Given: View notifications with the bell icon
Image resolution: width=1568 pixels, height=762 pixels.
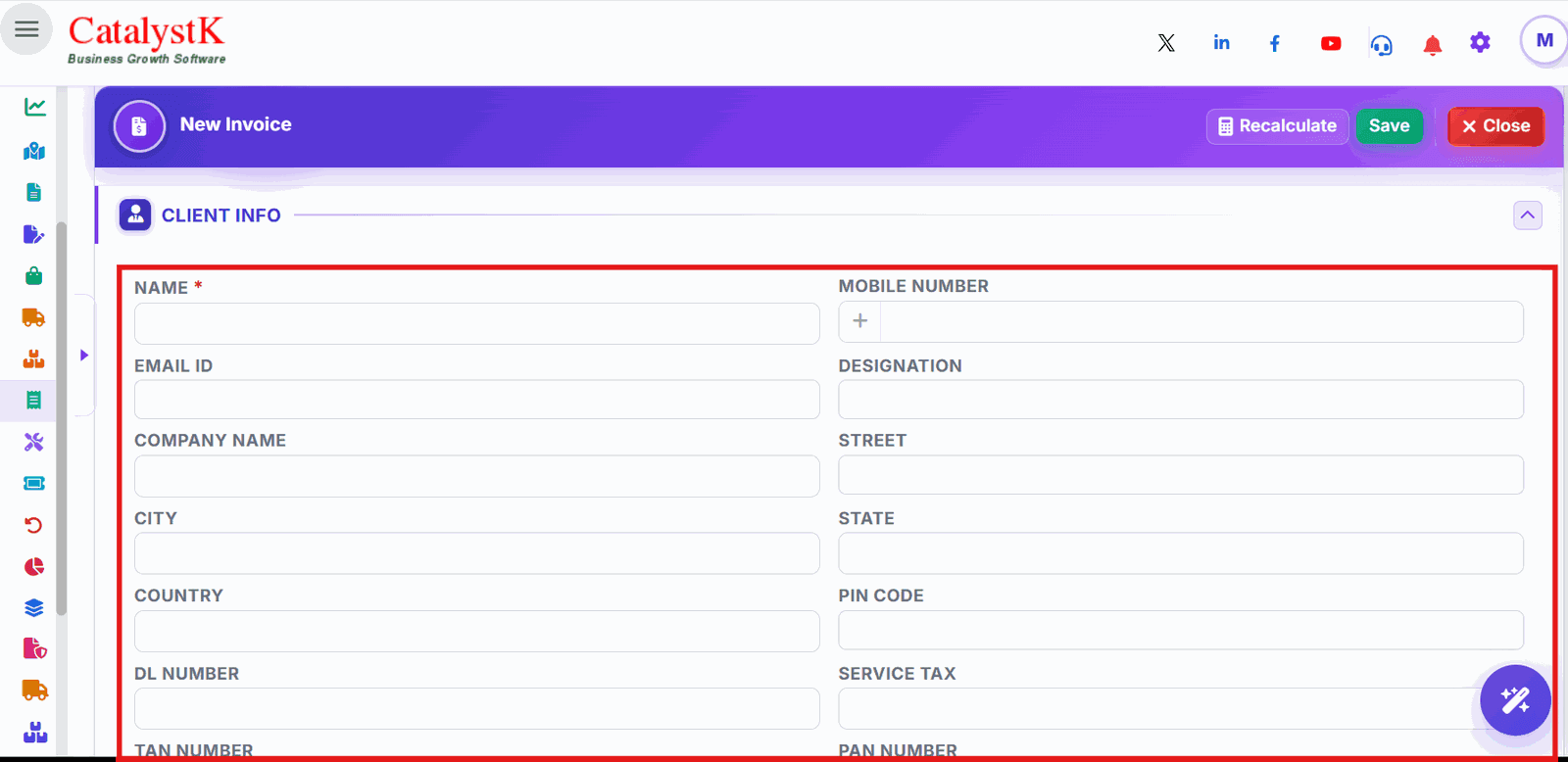Looking at the screenshot, I should pos(1433,45).
